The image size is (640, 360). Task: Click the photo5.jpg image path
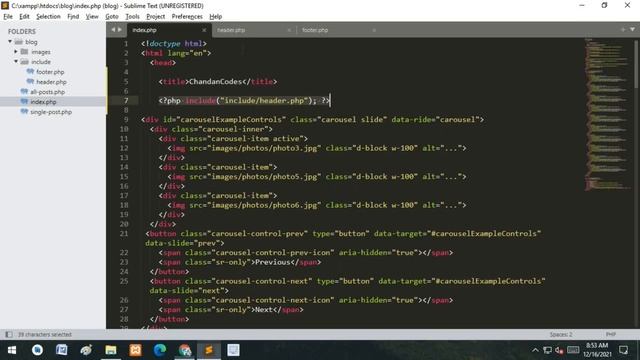tap(264, 176)
